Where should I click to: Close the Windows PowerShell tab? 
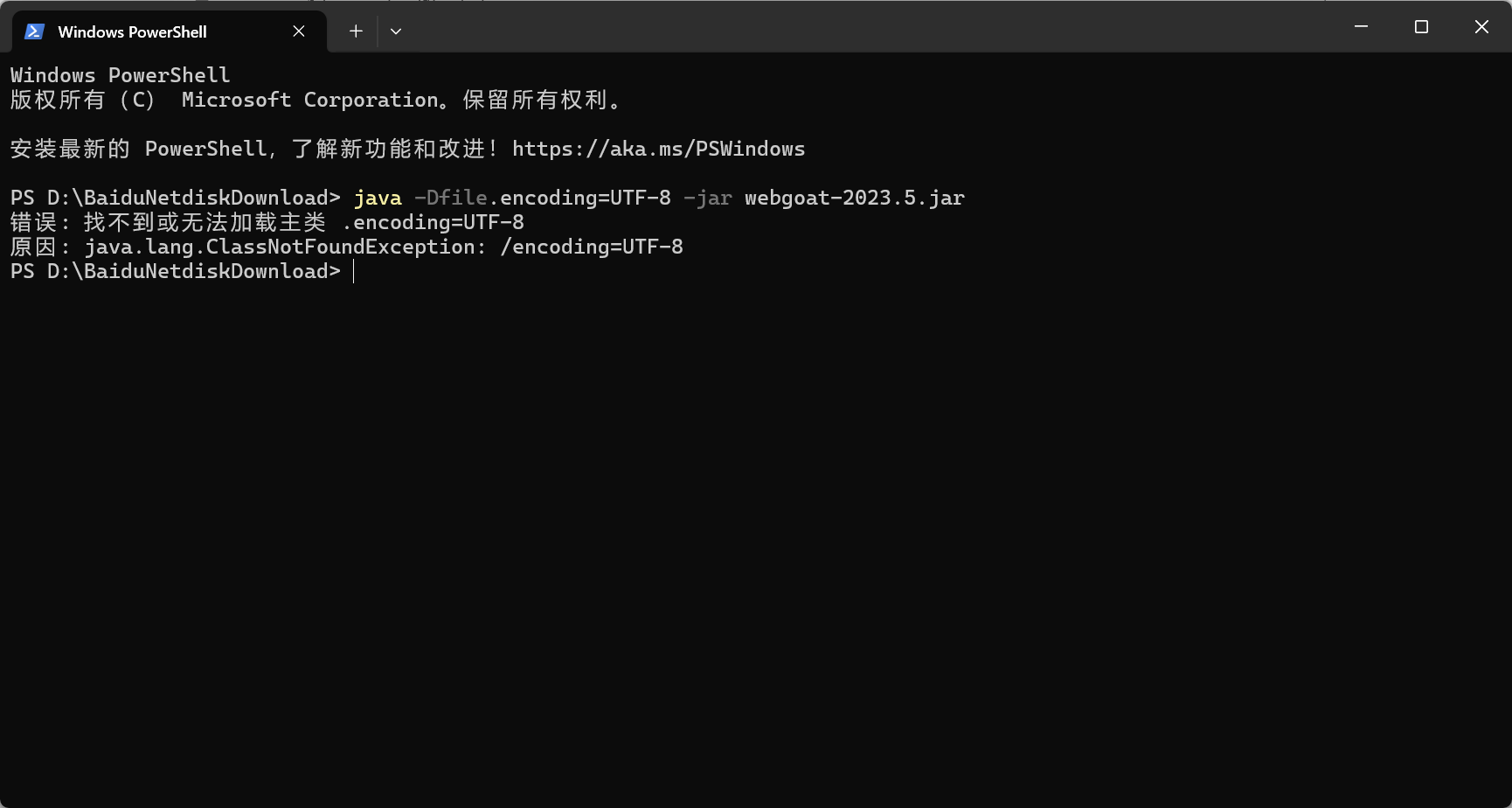click(299, 31)
